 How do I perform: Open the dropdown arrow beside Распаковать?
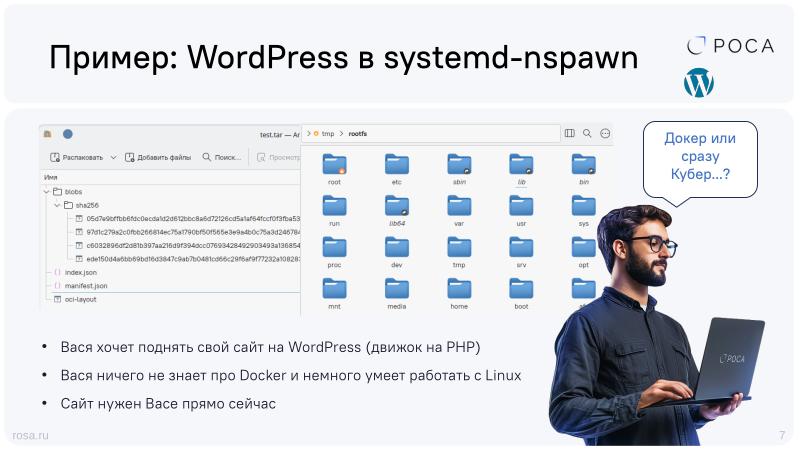pos(113,157)
